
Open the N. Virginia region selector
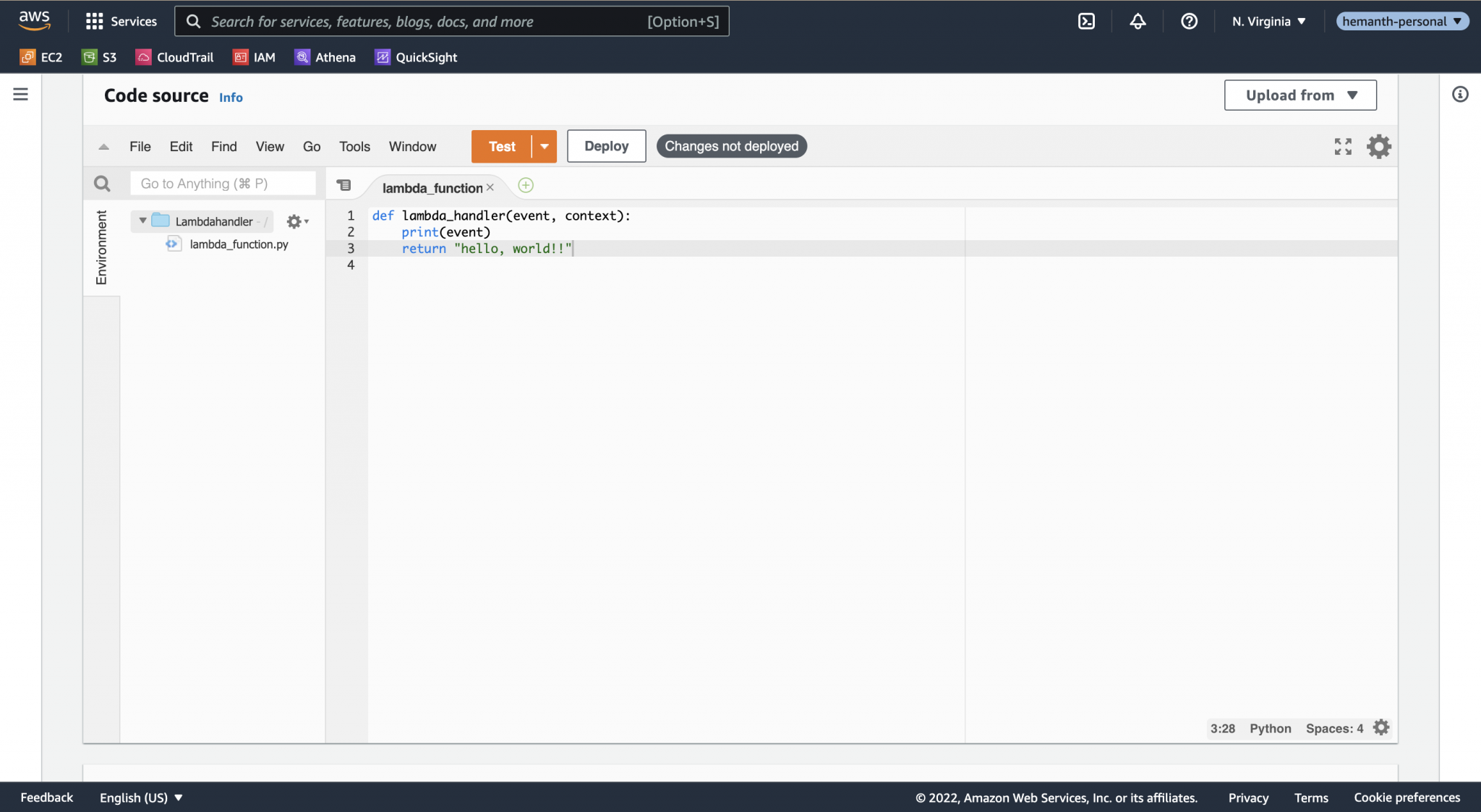(1268, 21)
